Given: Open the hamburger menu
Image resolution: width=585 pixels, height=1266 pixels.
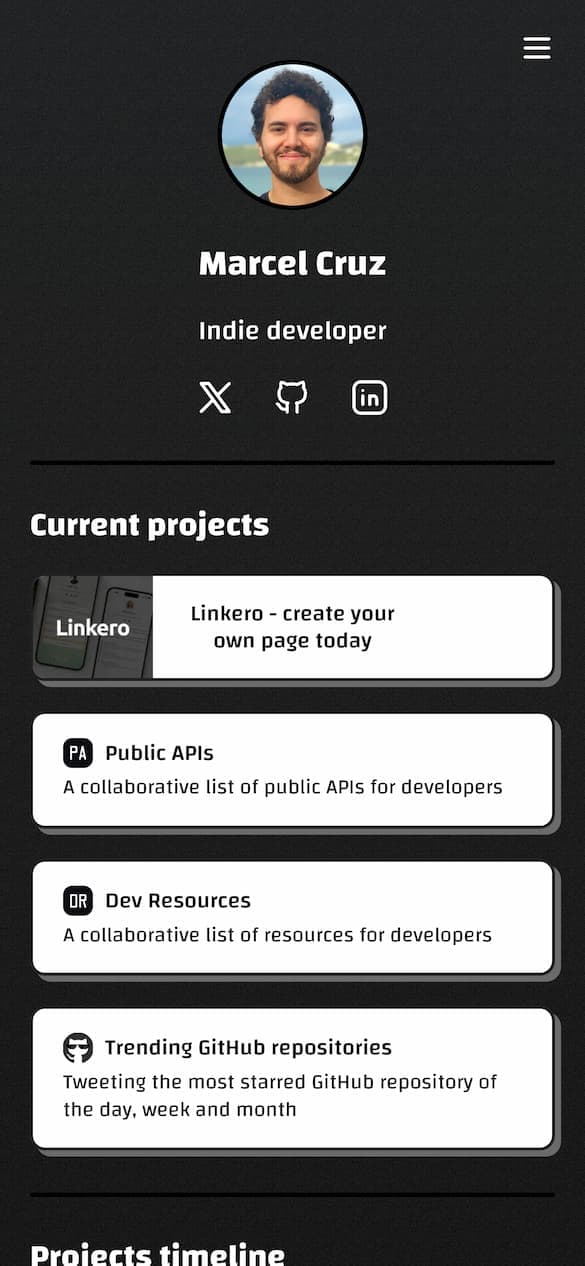Looking at the screenshot, I should (537, 48).
